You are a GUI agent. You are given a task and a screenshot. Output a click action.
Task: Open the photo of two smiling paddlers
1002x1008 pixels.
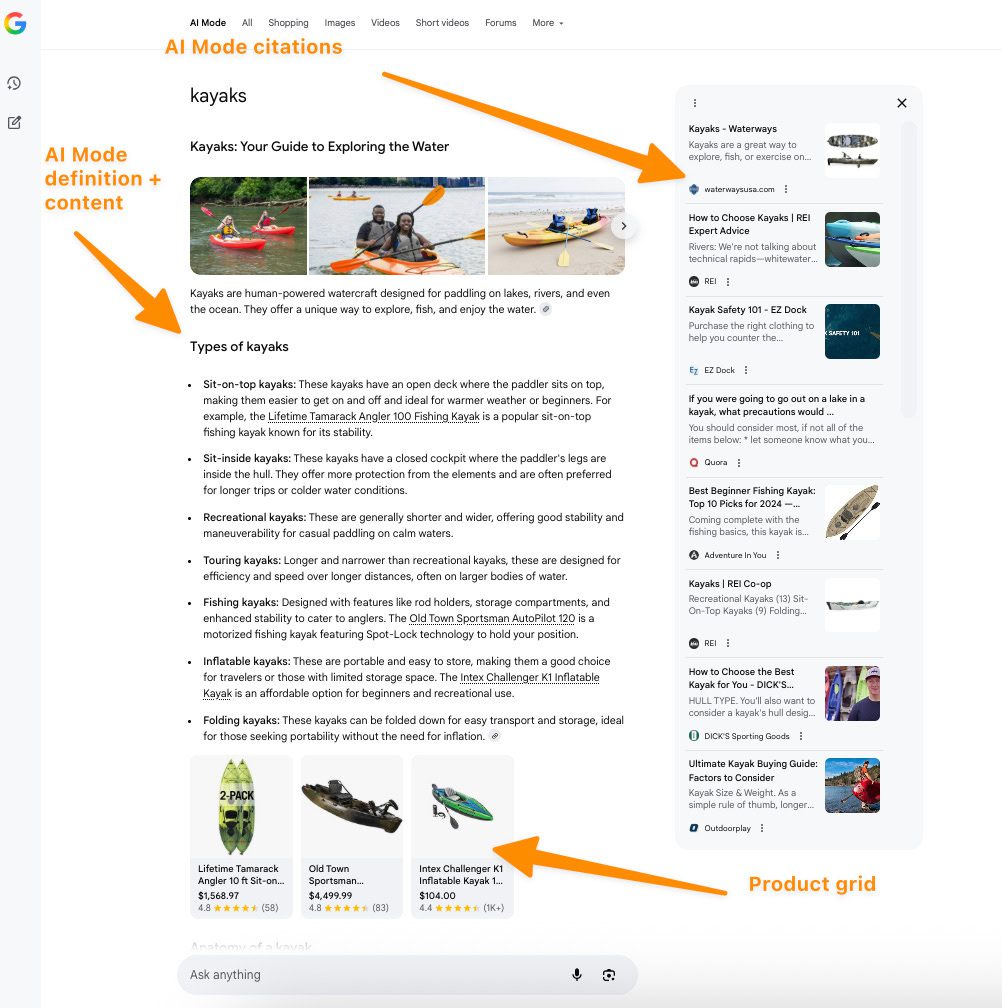[397, 226]
